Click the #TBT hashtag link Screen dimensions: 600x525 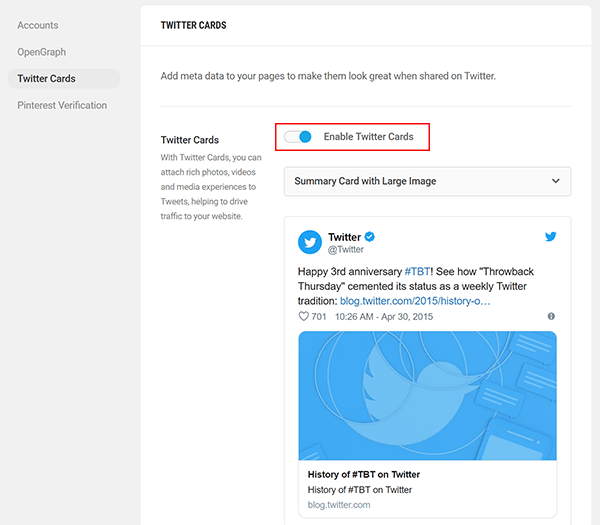417,271
